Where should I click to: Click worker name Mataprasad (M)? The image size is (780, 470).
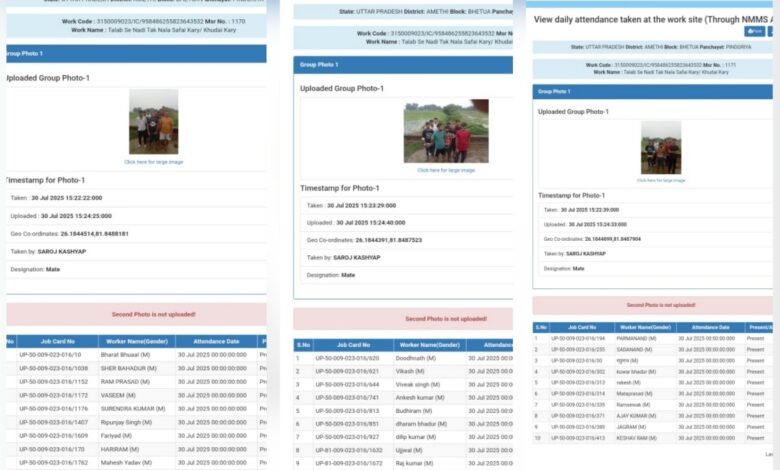click(x=634, y=394)
